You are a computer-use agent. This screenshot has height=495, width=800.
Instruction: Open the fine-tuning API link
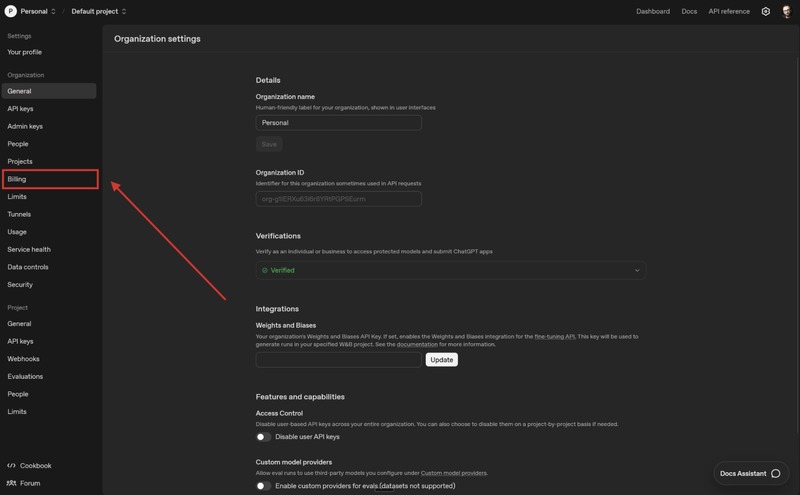point(555,337)
